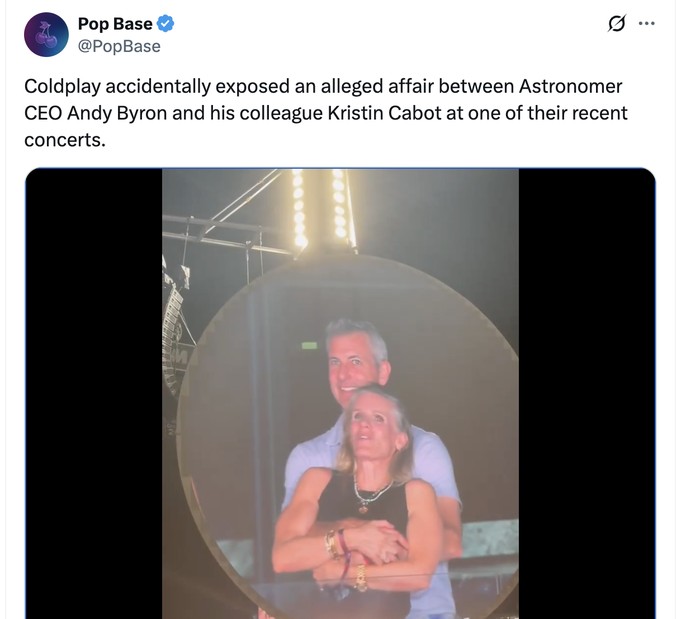The width and height of the screenshot is (700, 619).
Task: Visit the @PopBase handle link
Action: 119,46
